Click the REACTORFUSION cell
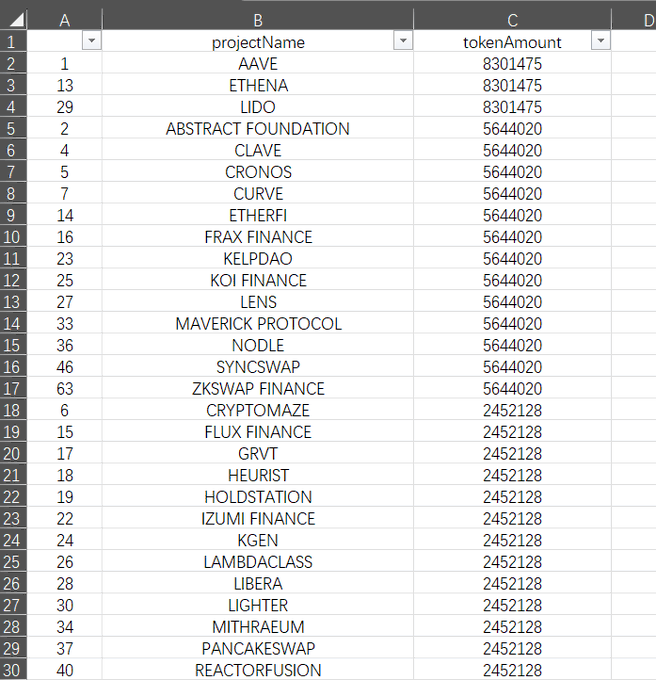This screenshot has width=656, height=680. click(258, 670)
